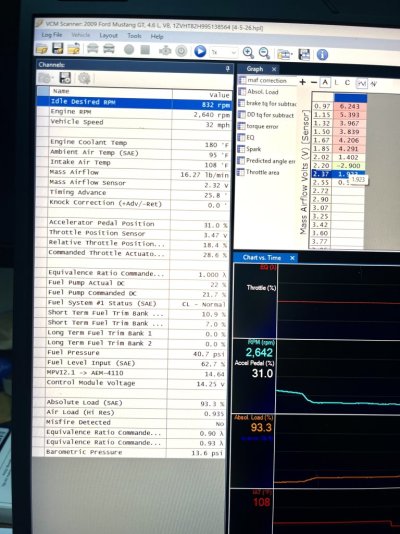Open the Log File menu
The width and height of the screenshot is (400, 534).
tap(52, 35)
